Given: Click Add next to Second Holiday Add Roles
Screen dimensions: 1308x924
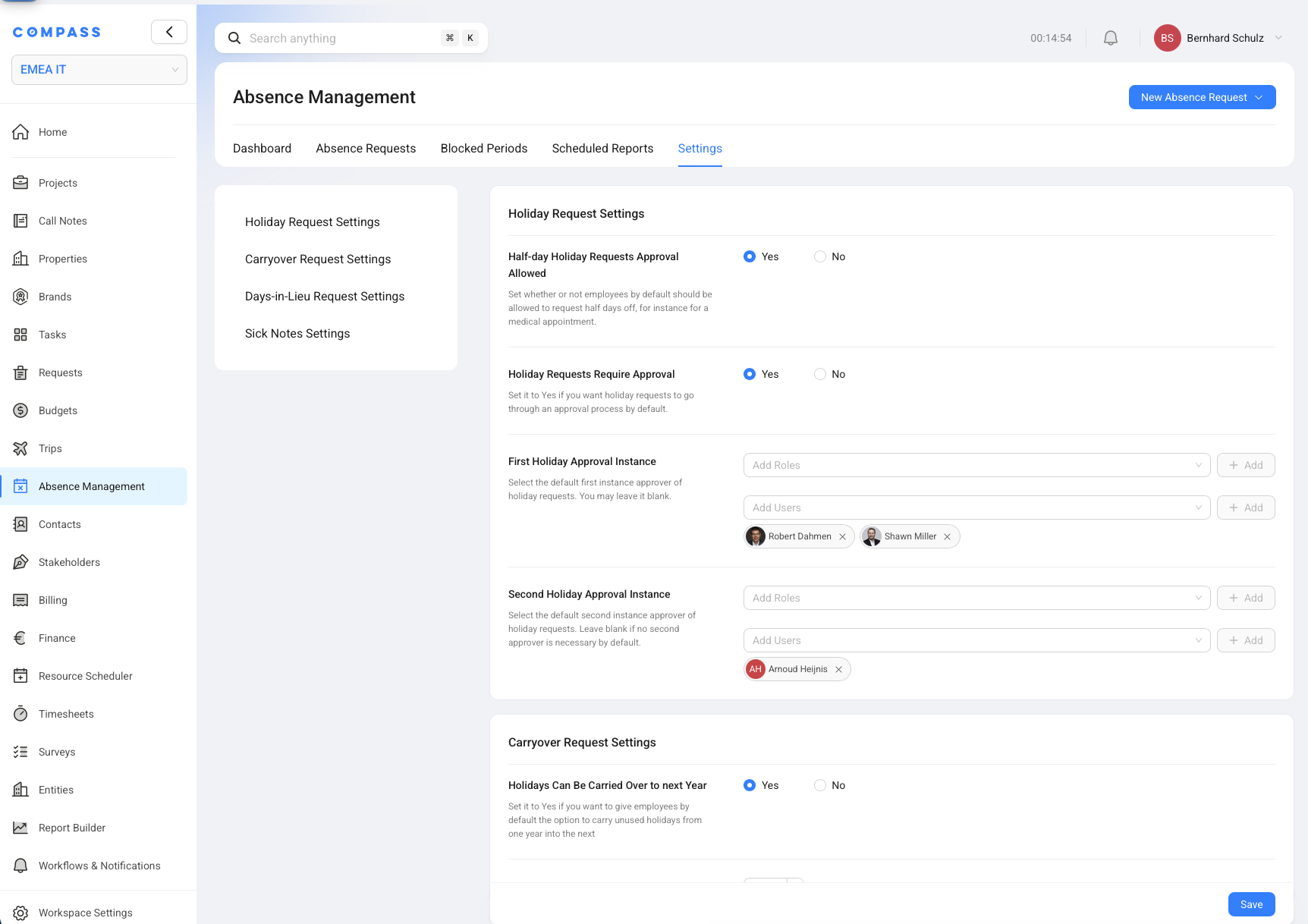Looking at the screenshot, I should (x=1246, y=598).
